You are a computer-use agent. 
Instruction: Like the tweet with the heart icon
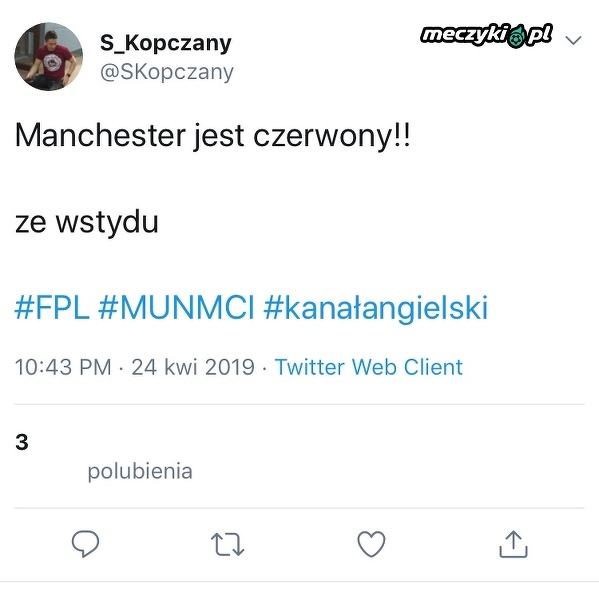[371, 544]
